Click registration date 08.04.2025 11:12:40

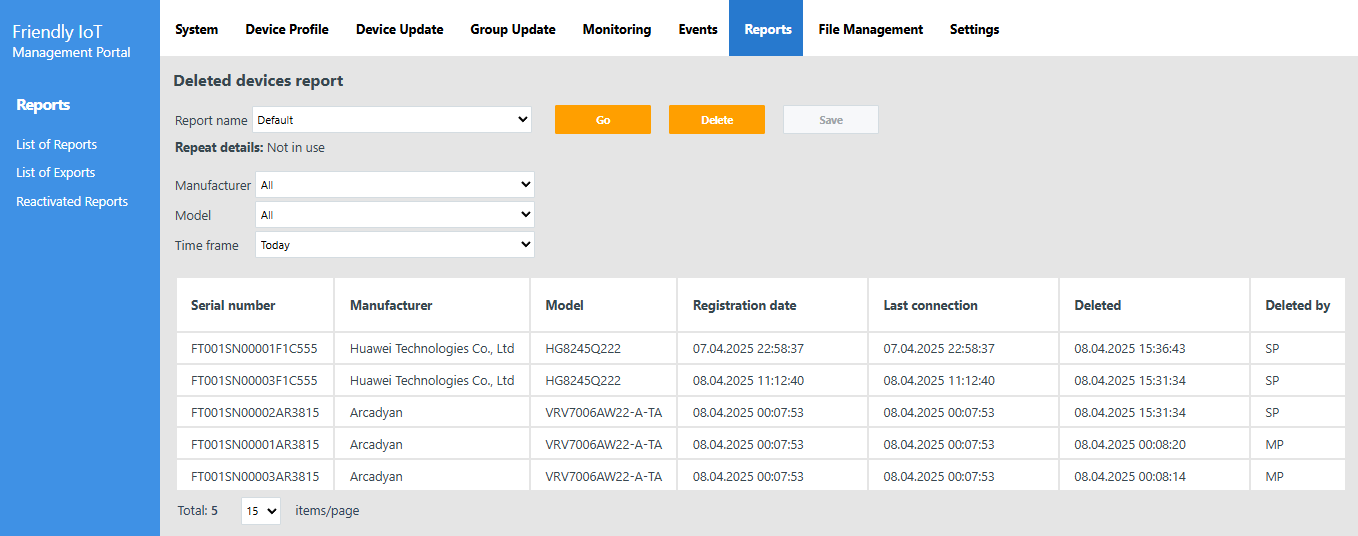click(748, 381)
